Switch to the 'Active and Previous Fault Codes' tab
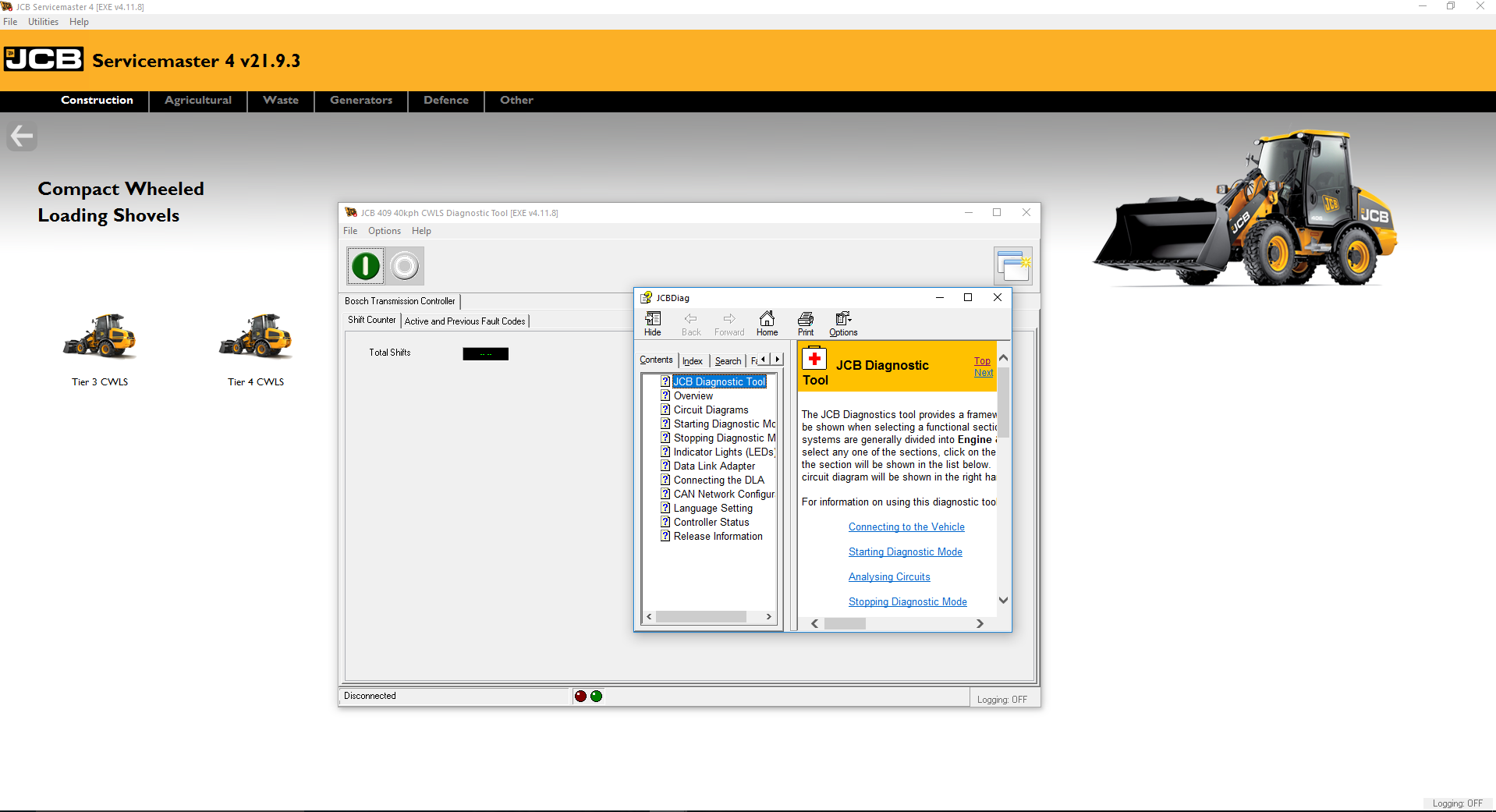1496x812 pixels. (464, 321)
